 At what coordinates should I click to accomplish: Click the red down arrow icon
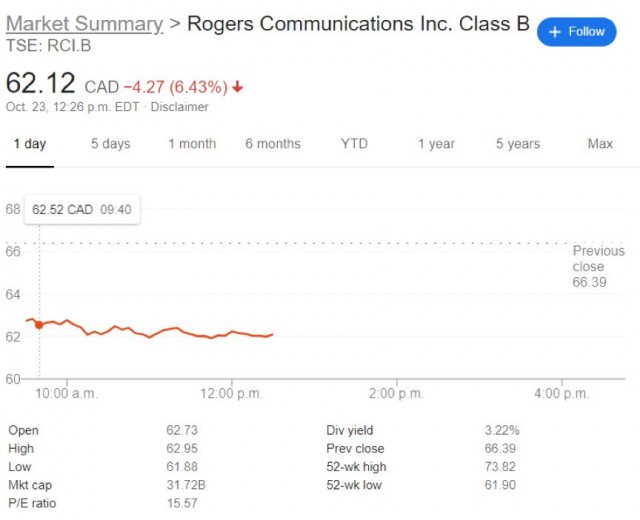tap(238, 87)
